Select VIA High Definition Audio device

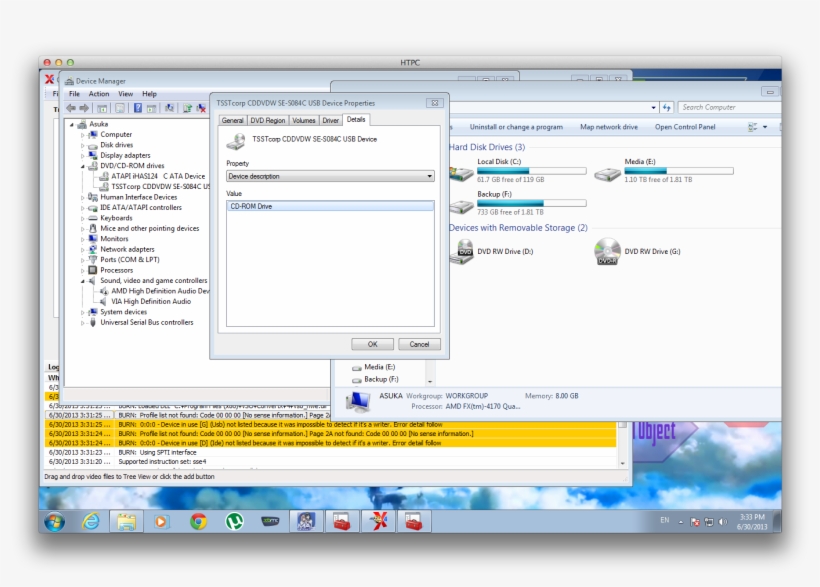click(x=151, y=301)
